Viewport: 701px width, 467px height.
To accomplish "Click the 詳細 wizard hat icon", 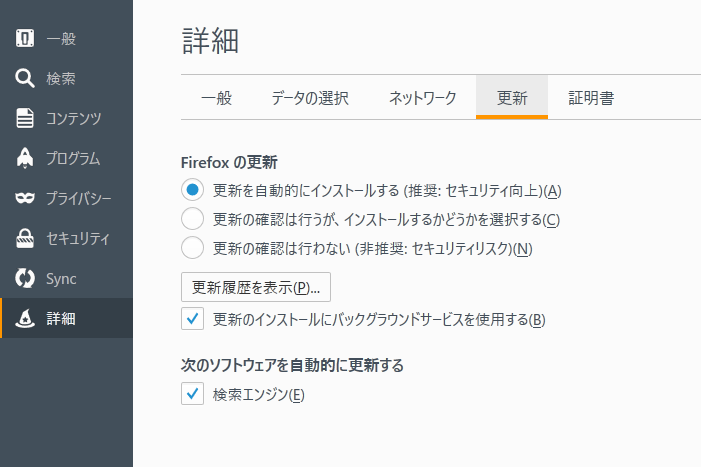I will (26, 319).
